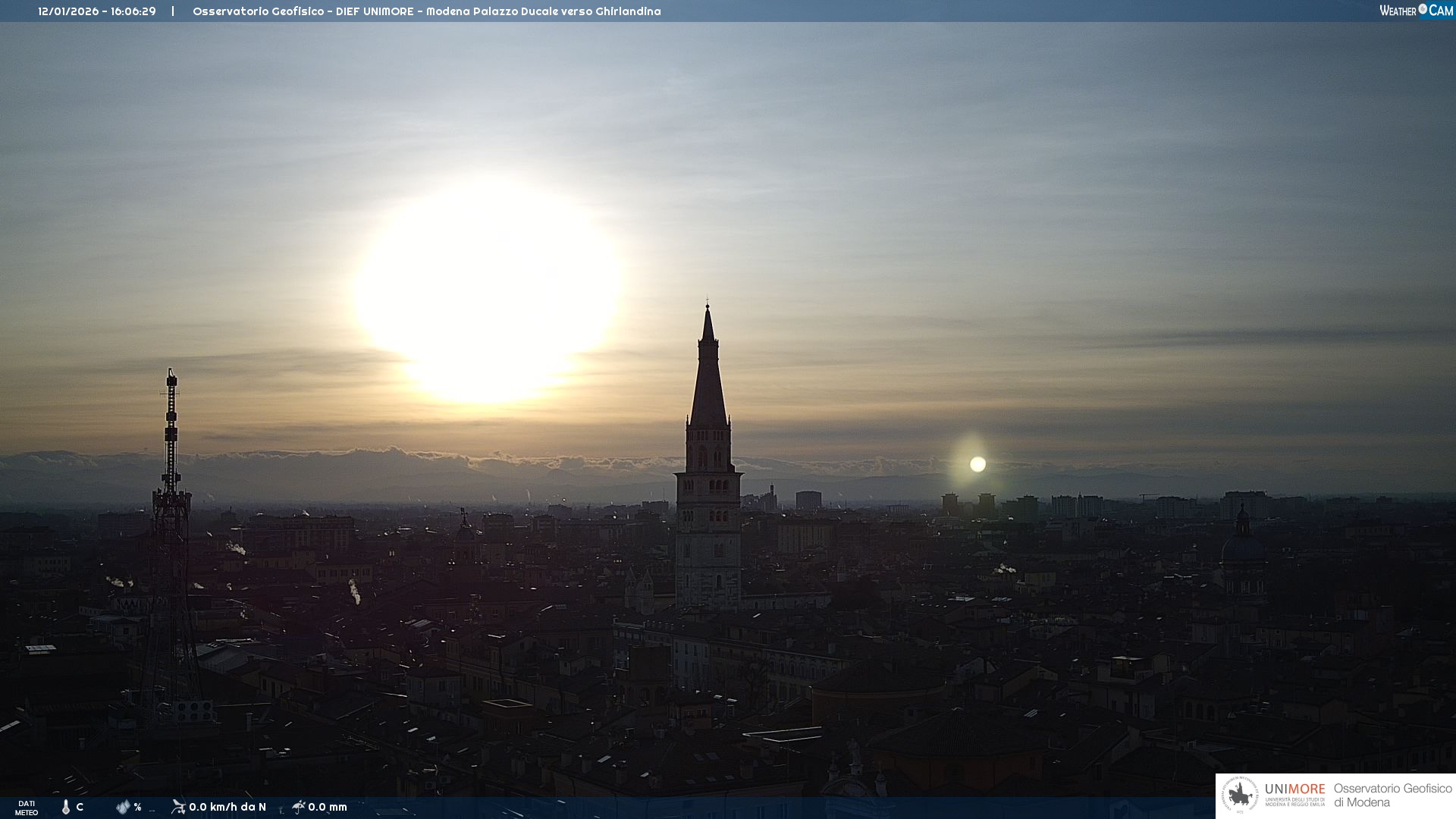The image size is (1456, 819).
Task: Click the thermometer temperature icon
Action: click(x=66, y=807)
